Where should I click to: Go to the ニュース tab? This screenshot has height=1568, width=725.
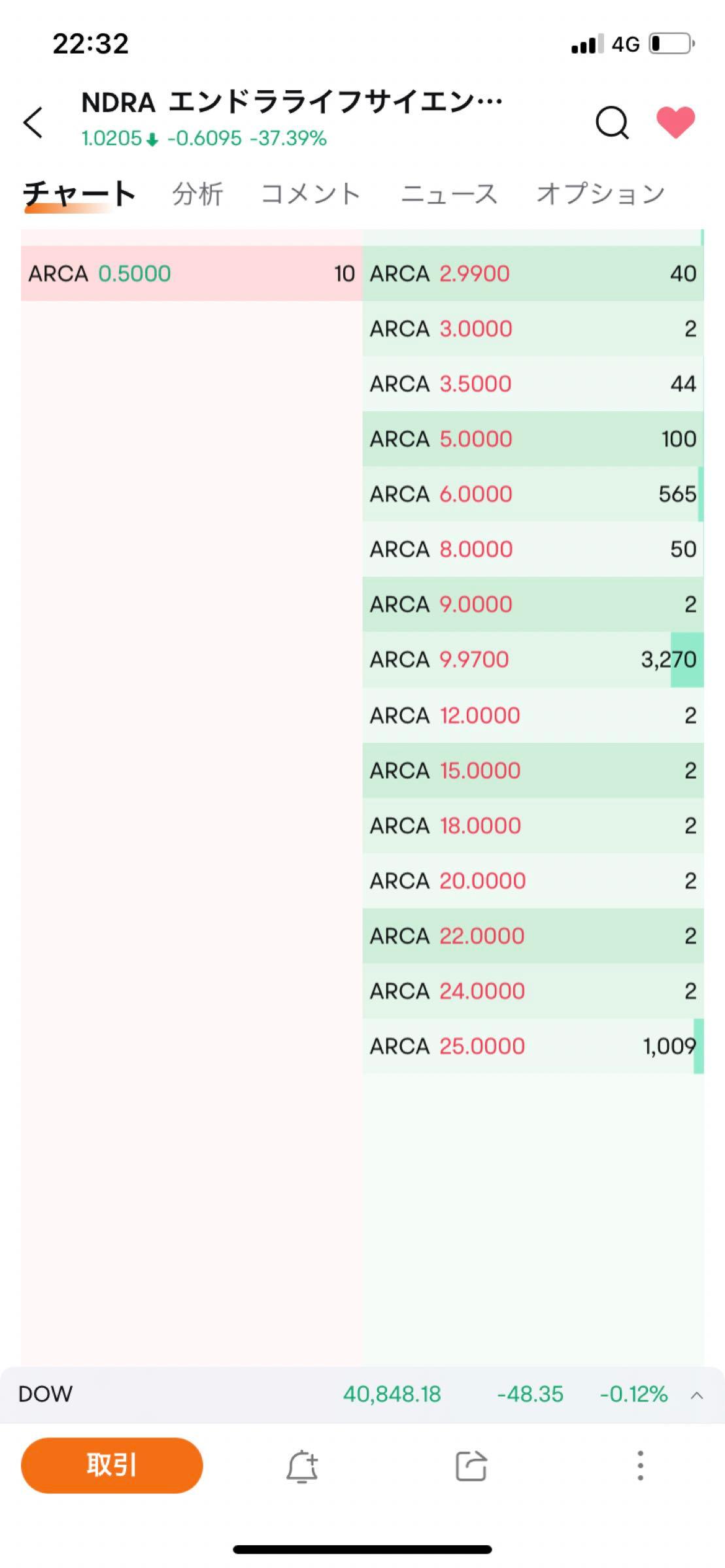pyautogui.click(x=448, y=194)
